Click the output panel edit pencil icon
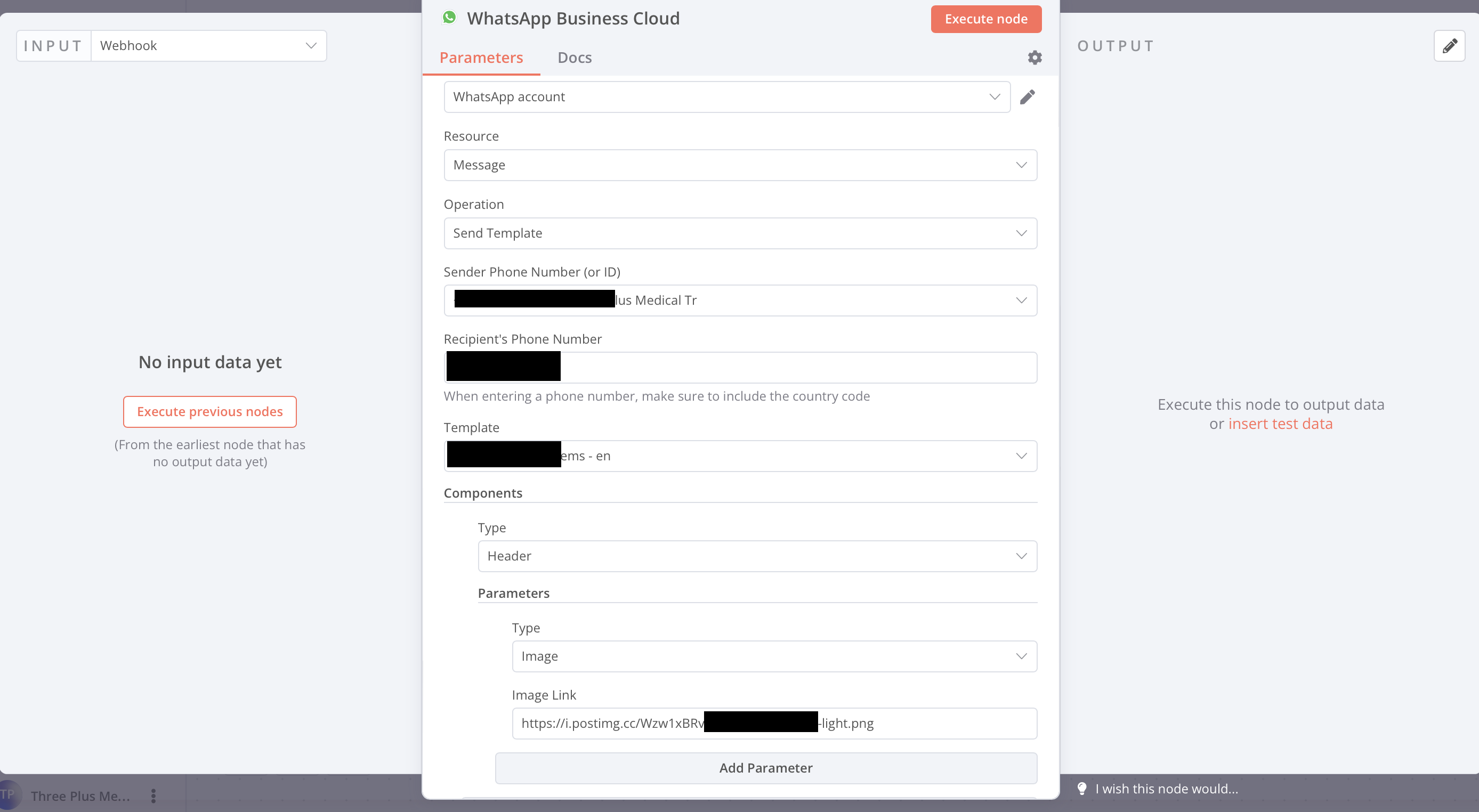Viewport: 1479px width, 812px height. pos(1450,46)
